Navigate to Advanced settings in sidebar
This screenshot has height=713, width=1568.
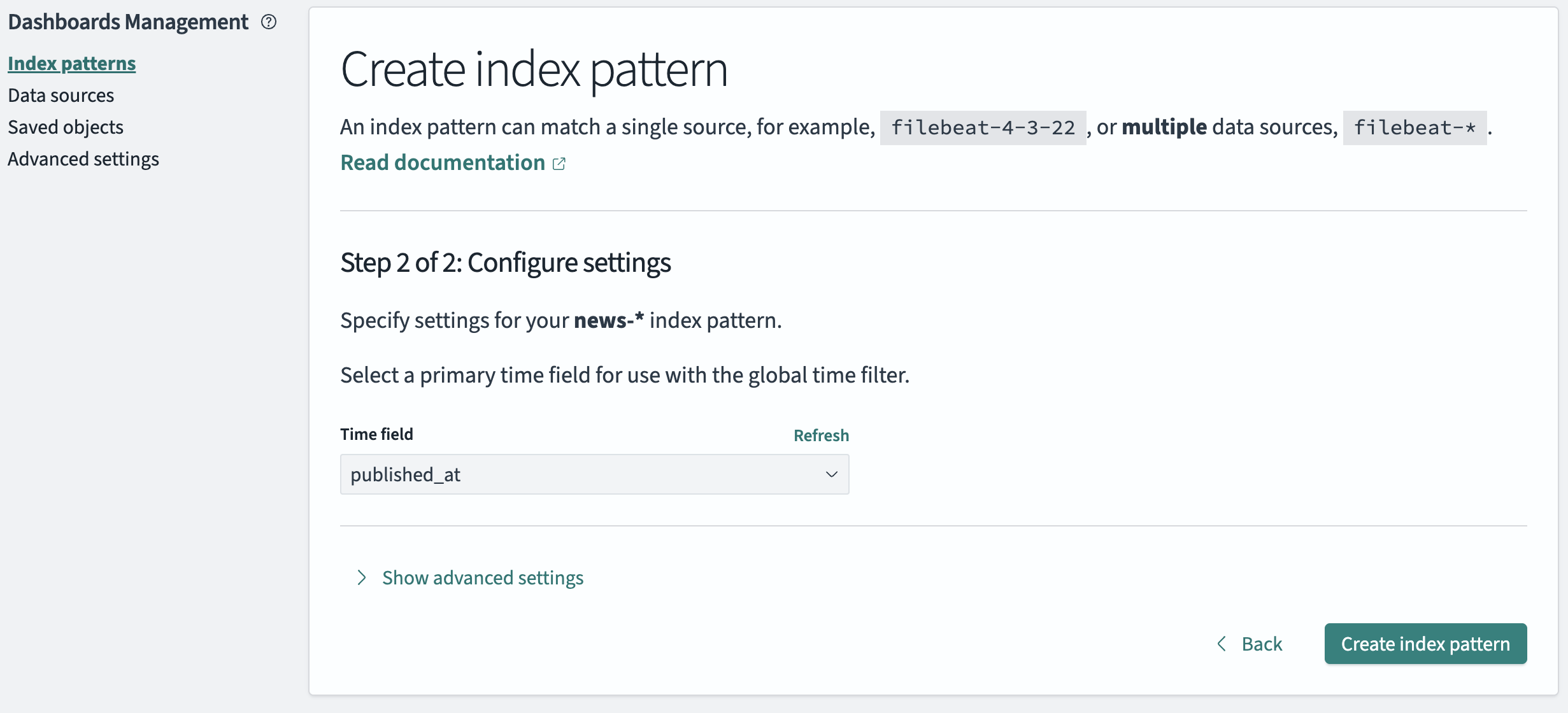click(x=83, y=159)
